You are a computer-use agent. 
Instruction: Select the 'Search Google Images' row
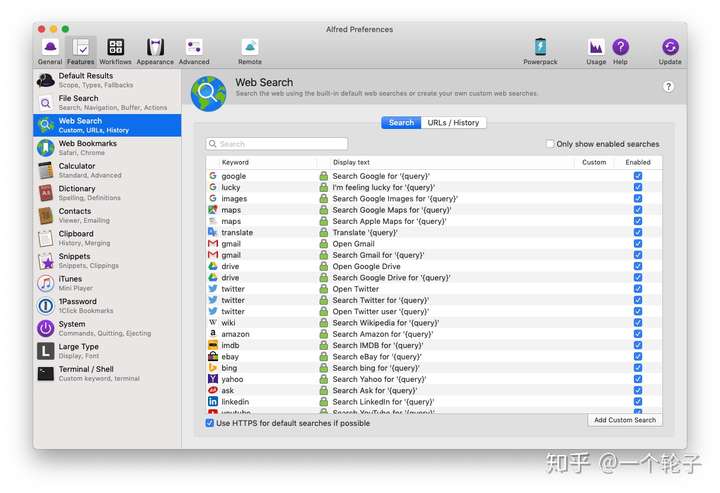coord(434,198)
